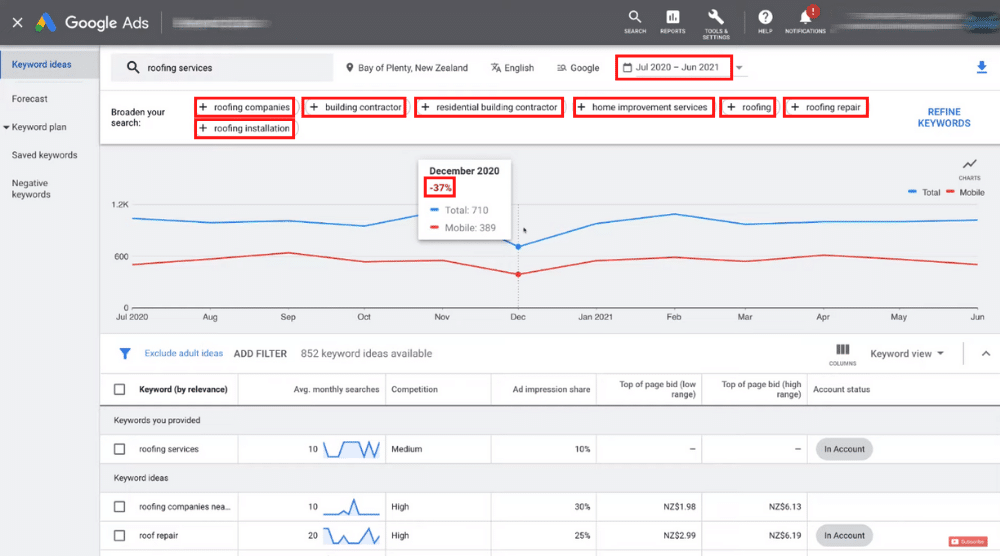Image resolution: width=1000 pixels, height=556 pixels.
Task: Tick the 'roofing services' row checkbox
Action: pos(119,449)
